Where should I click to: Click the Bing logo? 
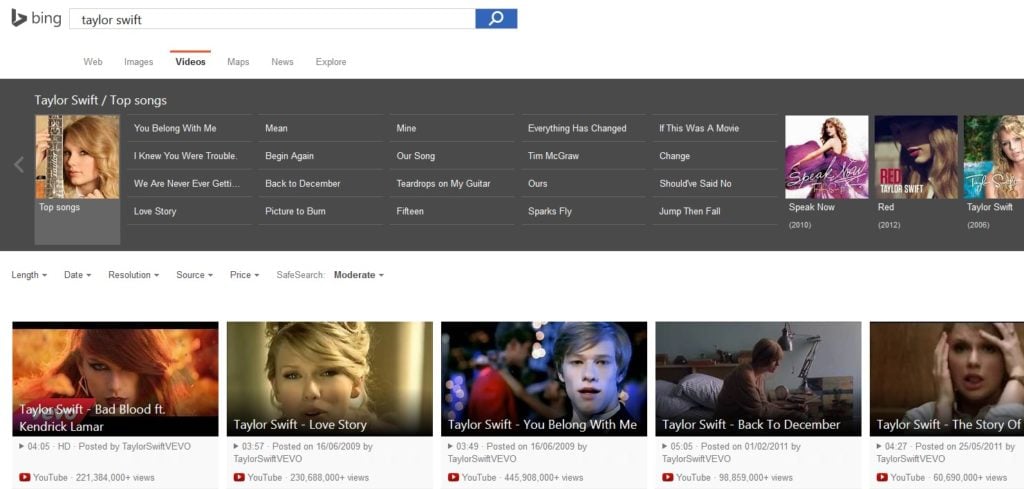(37, 18)
